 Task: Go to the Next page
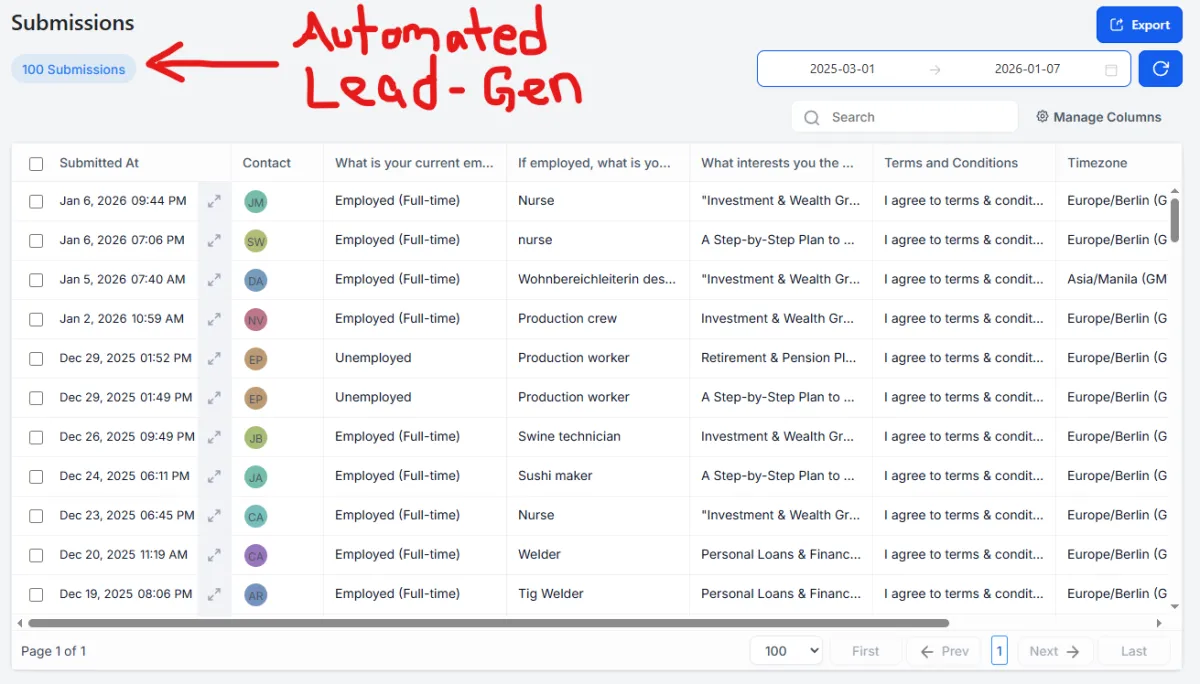(x=1055, y=651)
